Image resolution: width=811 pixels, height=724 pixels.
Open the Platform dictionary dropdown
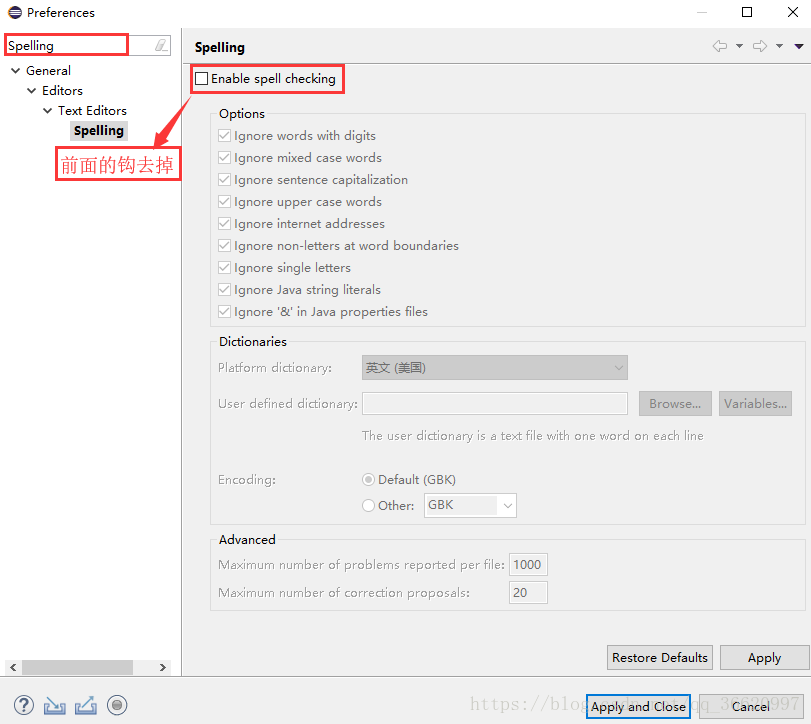point(618,367)
